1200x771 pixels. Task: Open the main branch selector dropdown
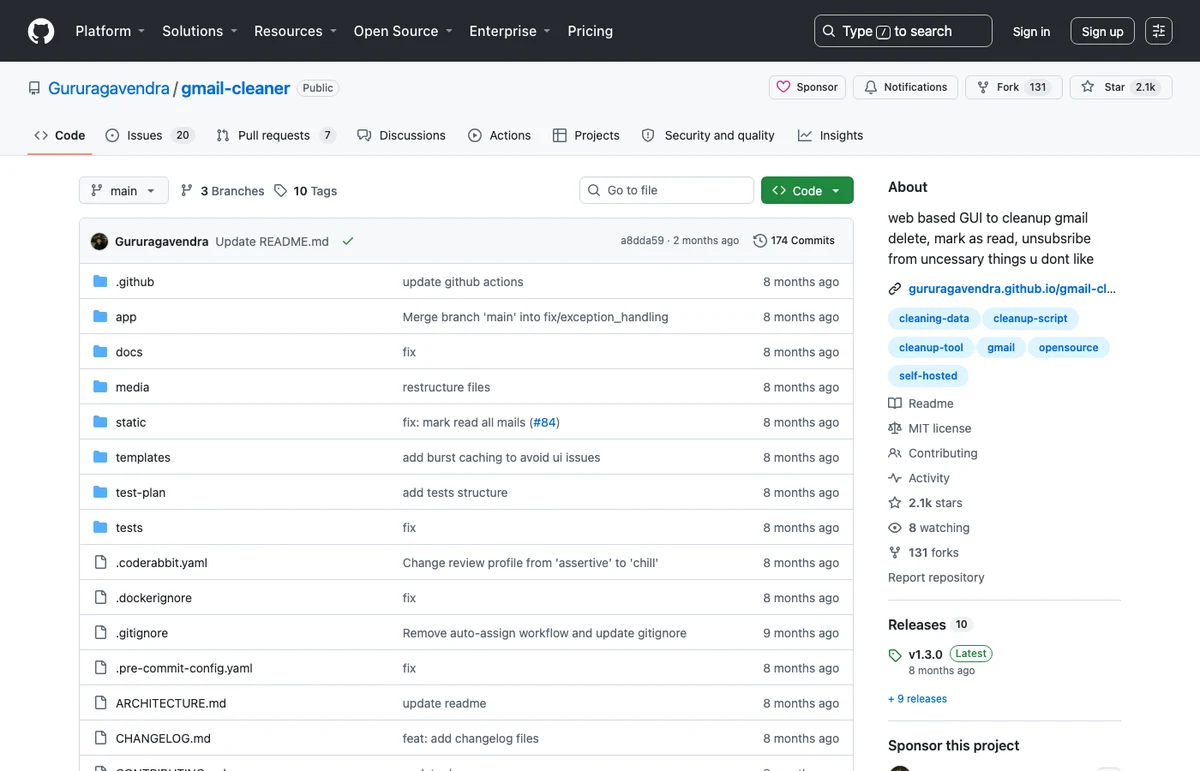click(x=124, y=191)
